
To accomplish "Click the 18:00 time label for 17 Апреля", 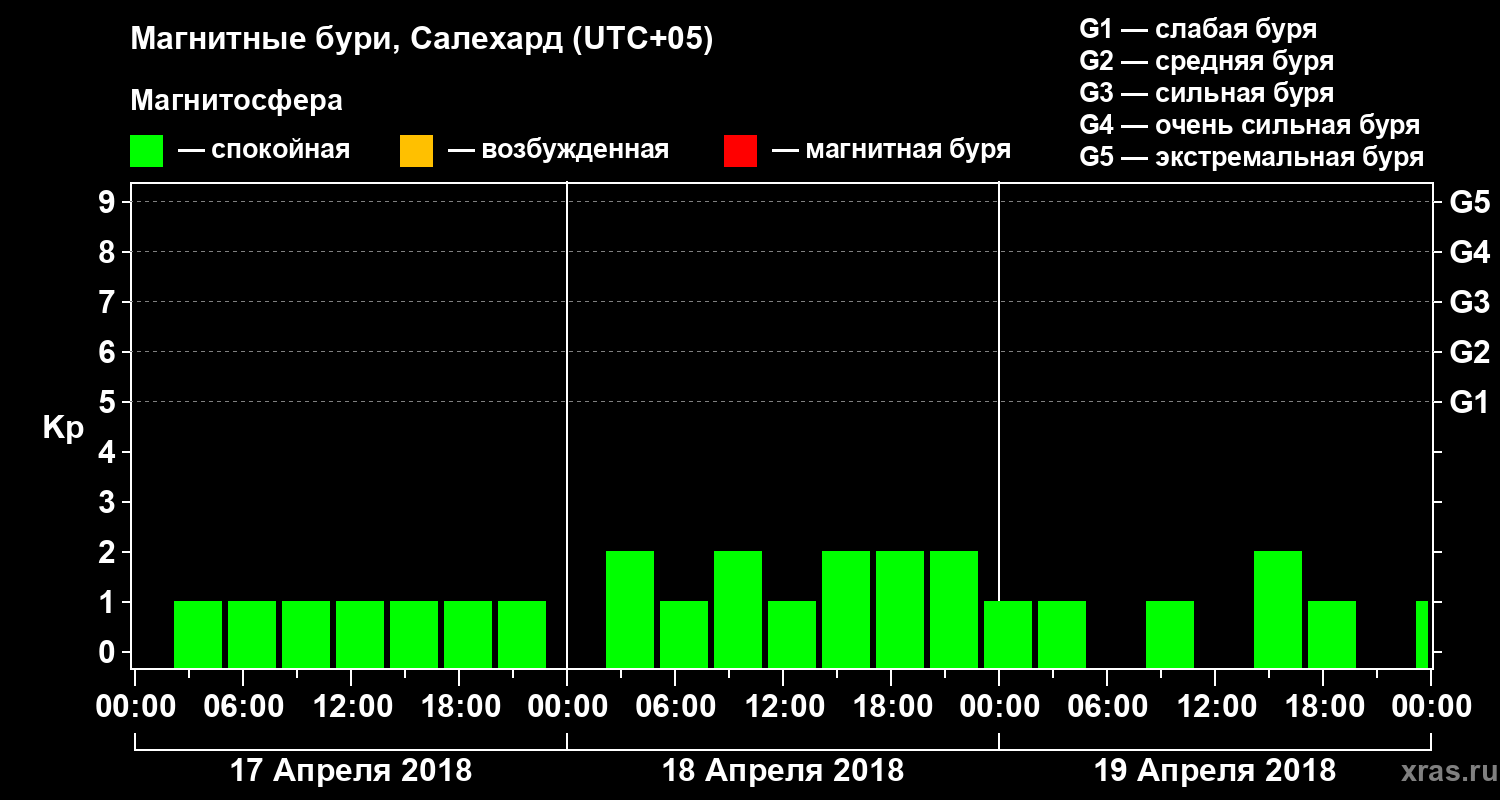I will (459, 707).
